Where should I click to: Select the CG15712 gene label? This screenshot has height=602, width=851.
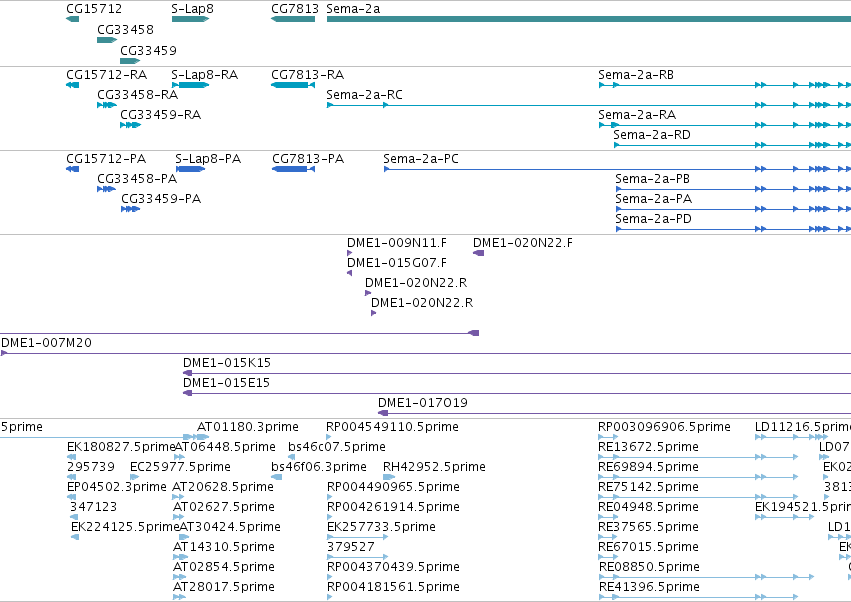[94, 9]
